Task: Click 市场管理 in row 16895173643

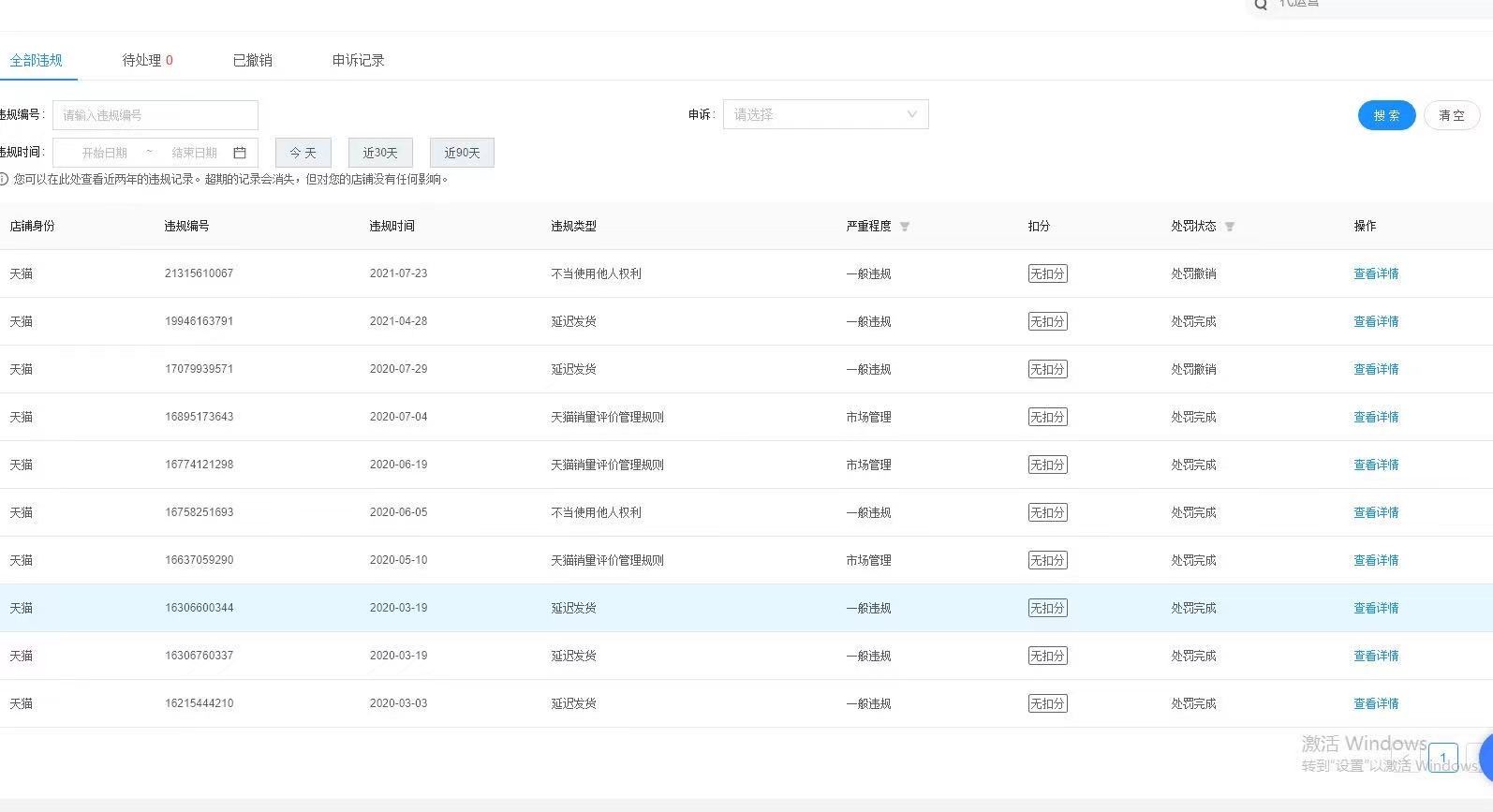Action: tap(868, 417)
